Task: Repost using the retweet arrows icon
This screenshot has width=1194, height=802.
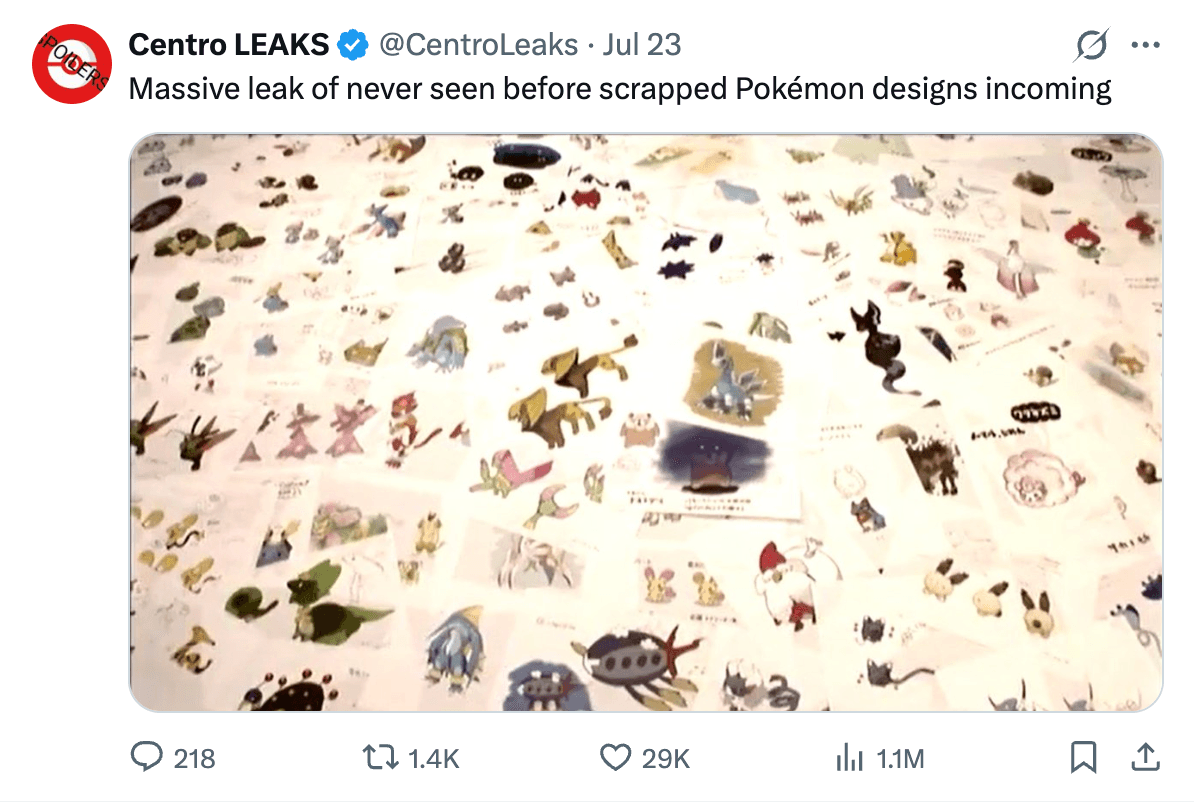Action: [380, 758]
